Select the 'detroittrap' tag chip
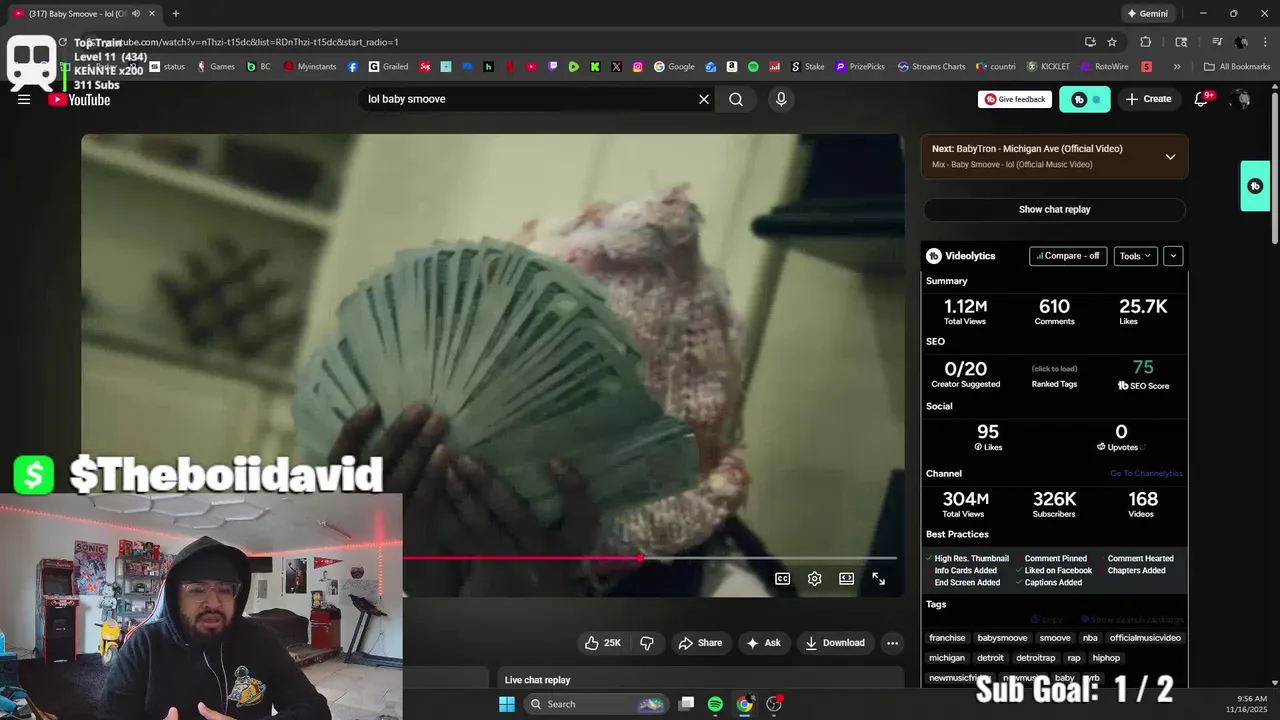 [x=1035, y=658]
